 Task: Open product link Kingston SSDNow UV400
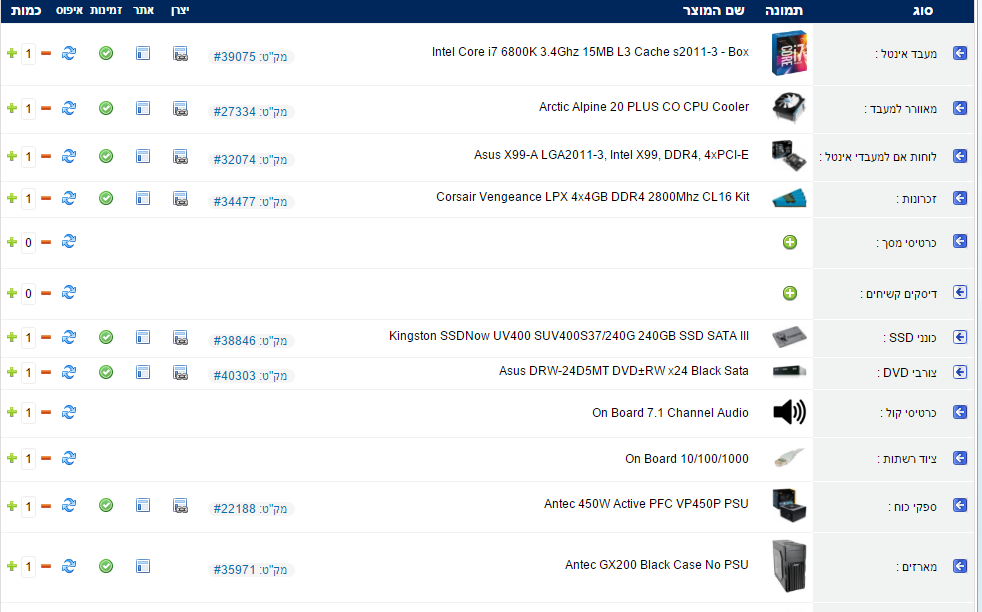[569, 336]
